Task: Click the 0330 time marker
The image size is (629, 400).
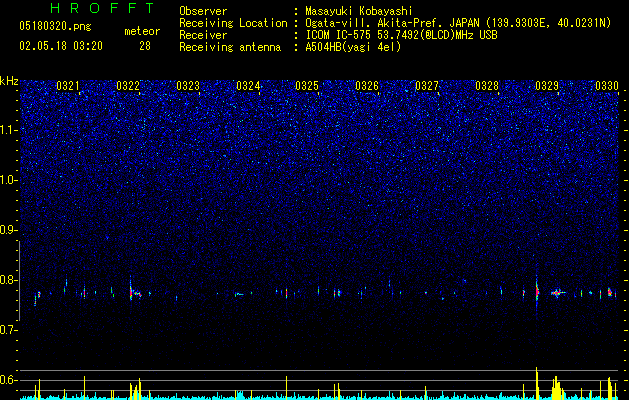Action: (x=607, y=86)
